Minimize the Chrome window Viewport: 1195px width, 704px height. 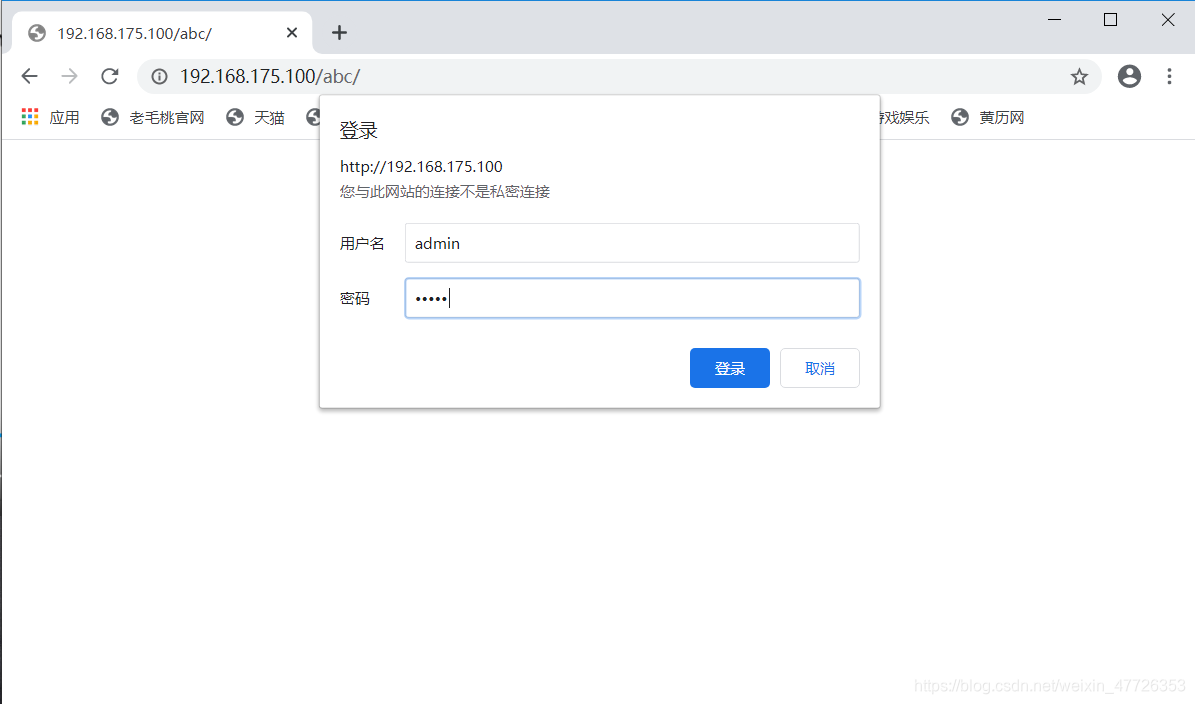click(x=1055, y=20)
